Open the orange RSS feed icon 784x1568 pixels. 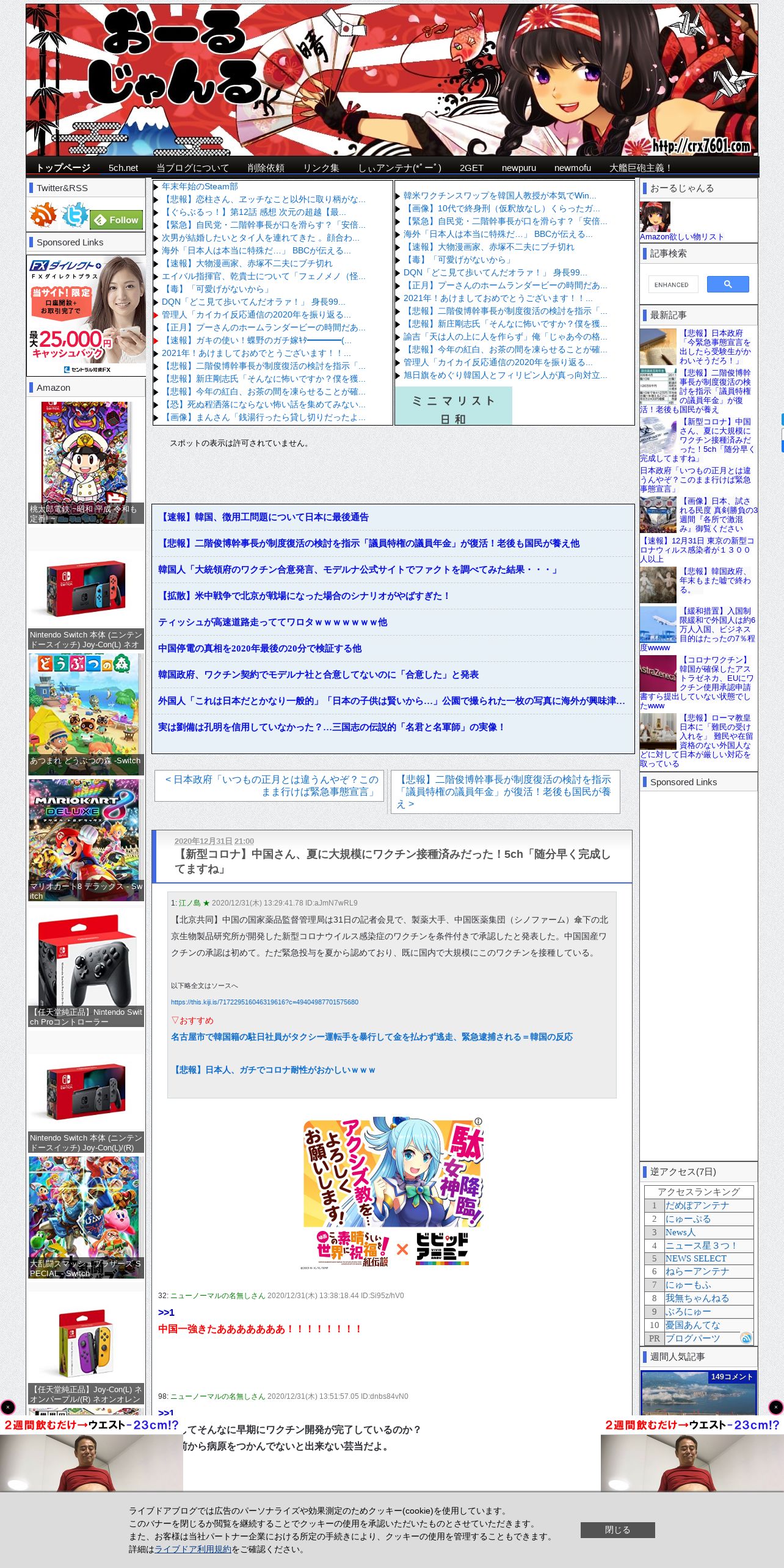tap(43, 216)
